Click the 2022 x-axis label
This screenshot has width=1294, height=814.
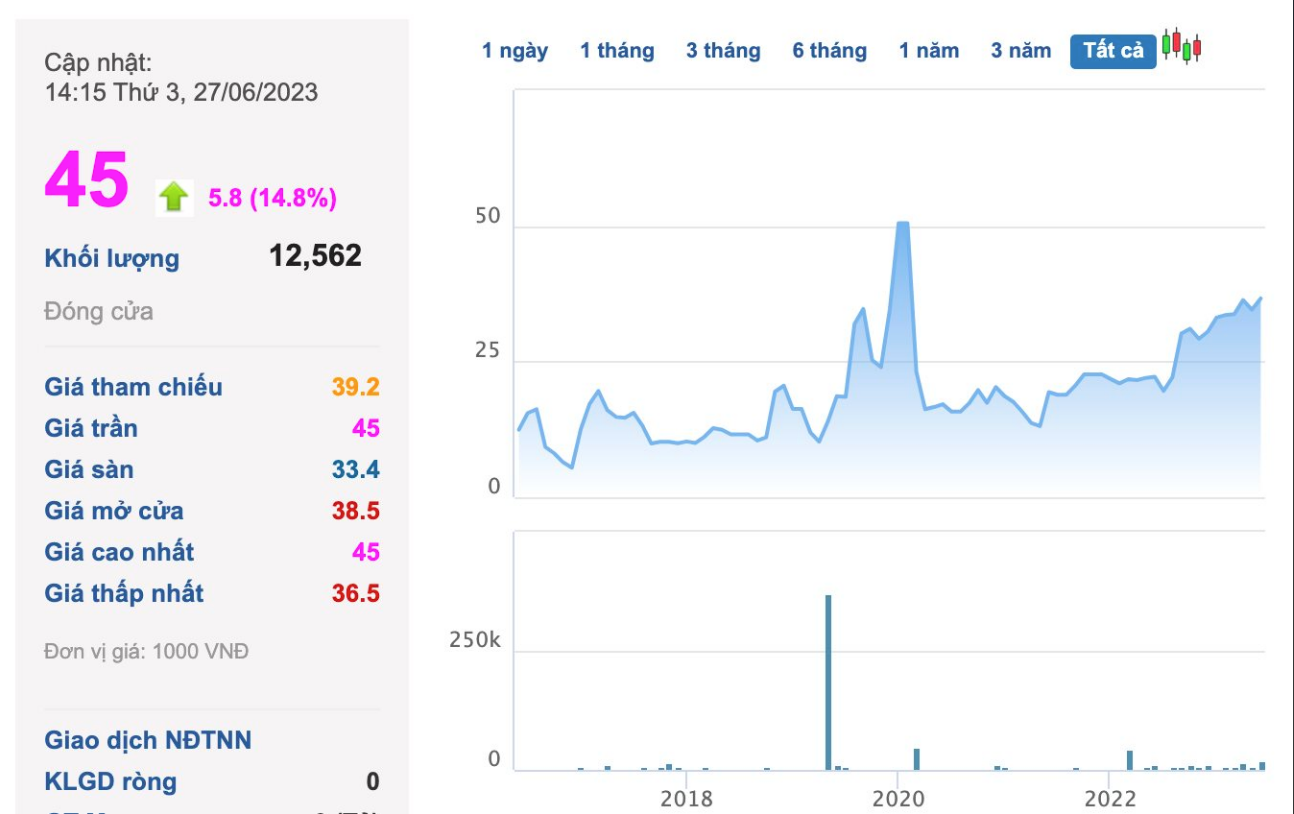pos(1110,798)
